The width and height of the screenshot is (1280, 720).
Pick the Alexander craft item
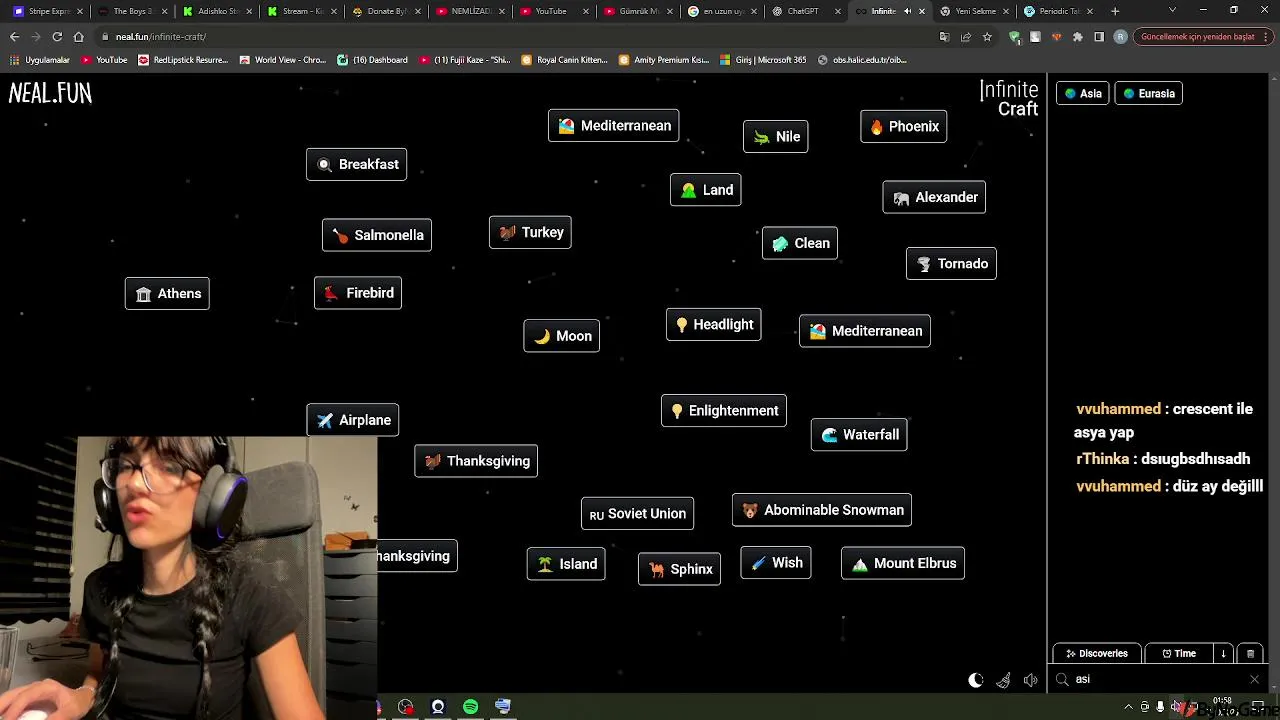(x=934, y=197)
